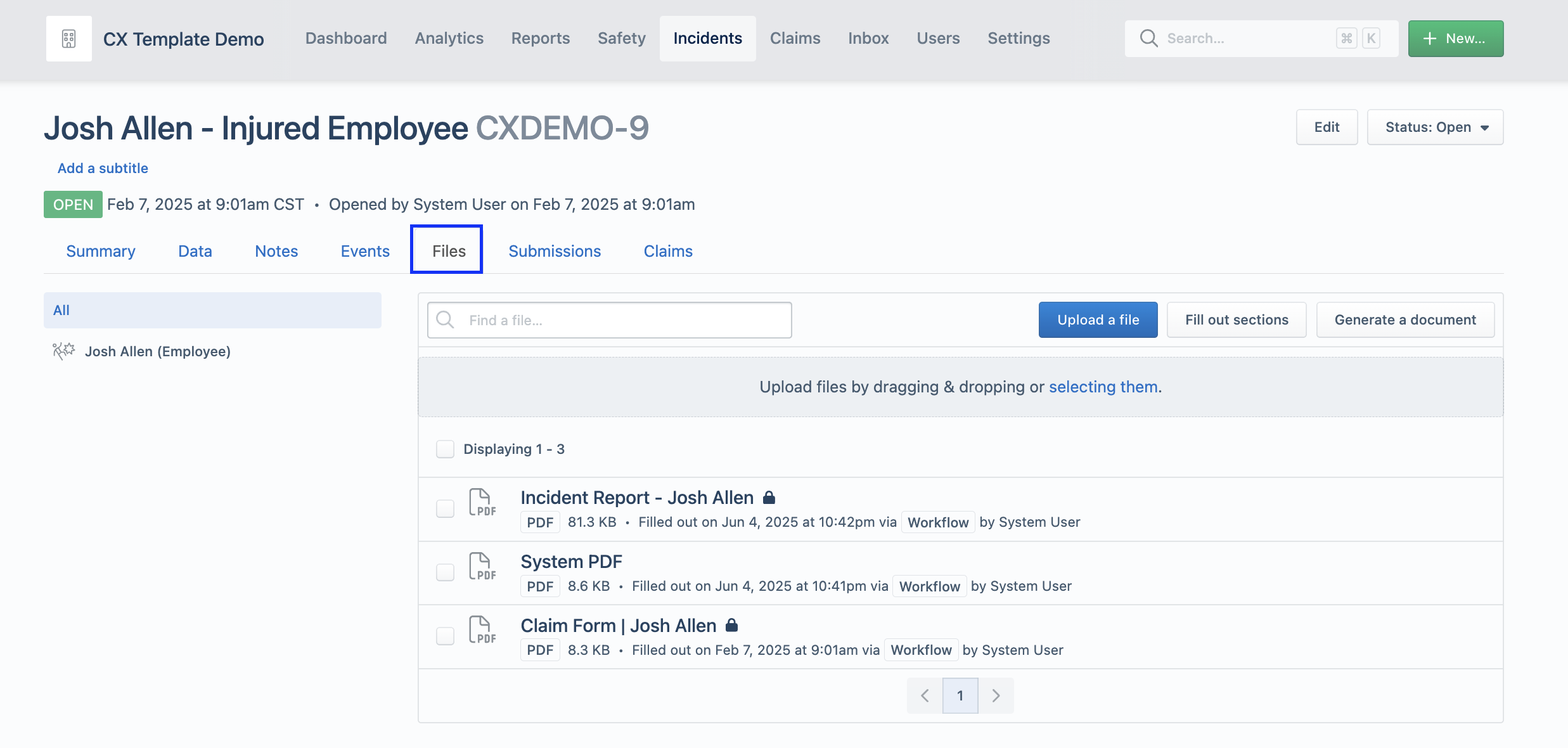Click the Edit button
The height and width of the screenshot is (748, 1568).
1327,127
